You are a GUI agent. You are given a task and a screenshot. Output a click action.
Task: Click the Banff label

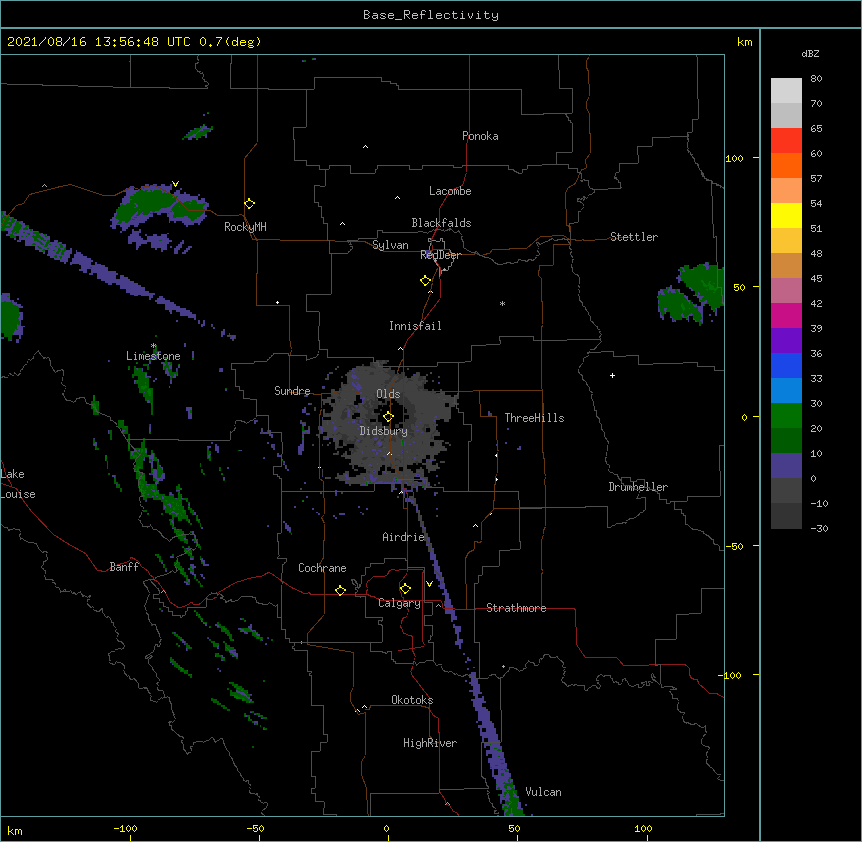(124, 567)
